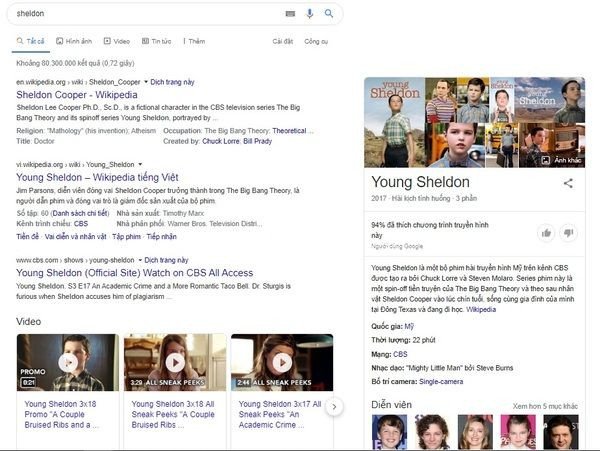This screenshot has height=451, width=600.
Task: Open Young Sheldon Official Site CBS result
Action: 134,273
